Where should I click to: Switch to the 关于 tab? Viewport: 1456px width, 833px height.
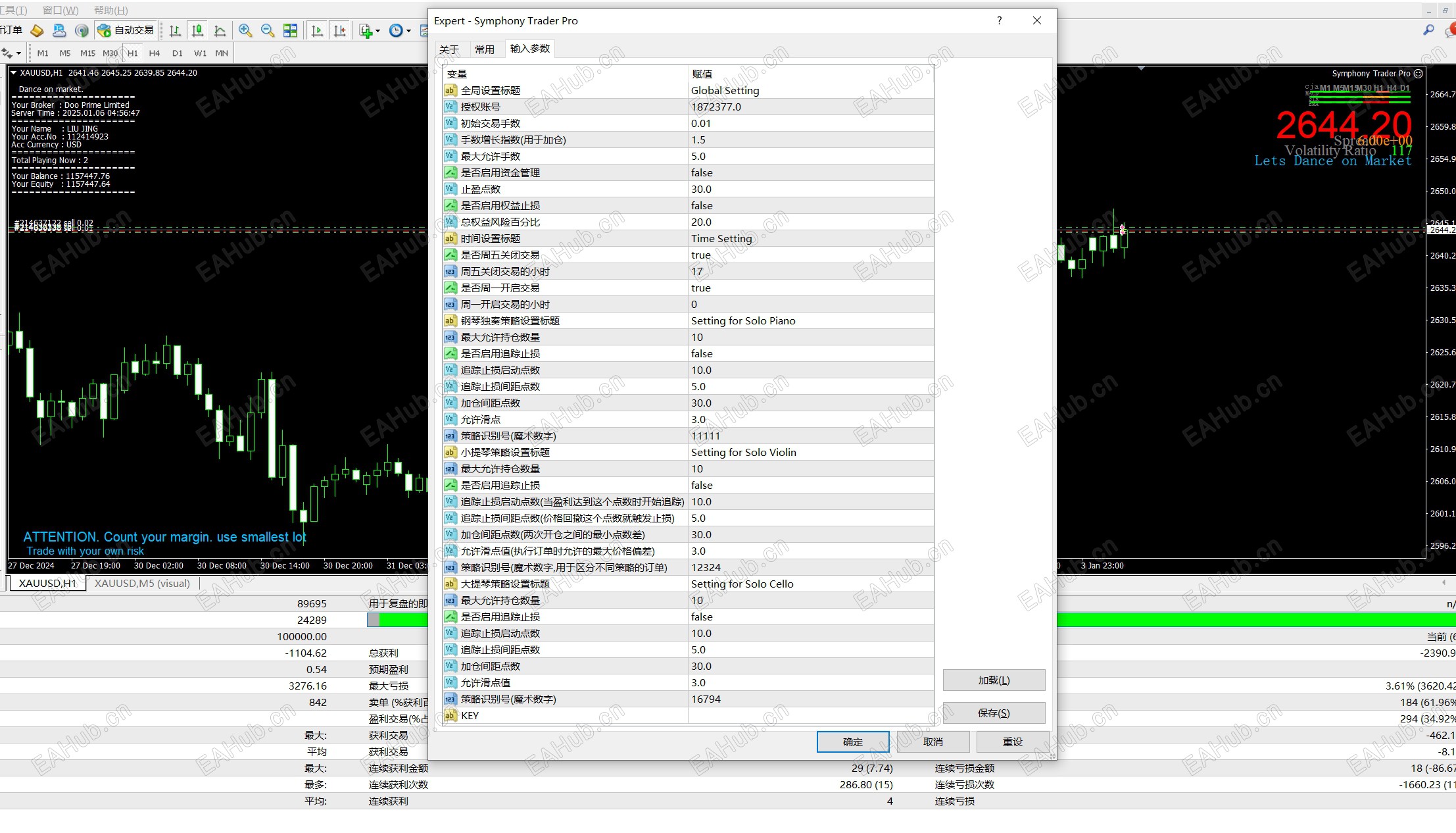coord(449,49)
